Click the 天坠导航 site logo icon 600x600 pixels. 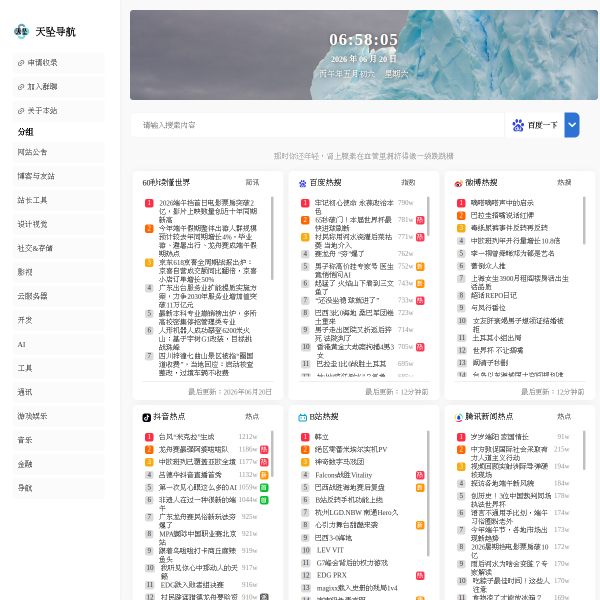point(21,31)
